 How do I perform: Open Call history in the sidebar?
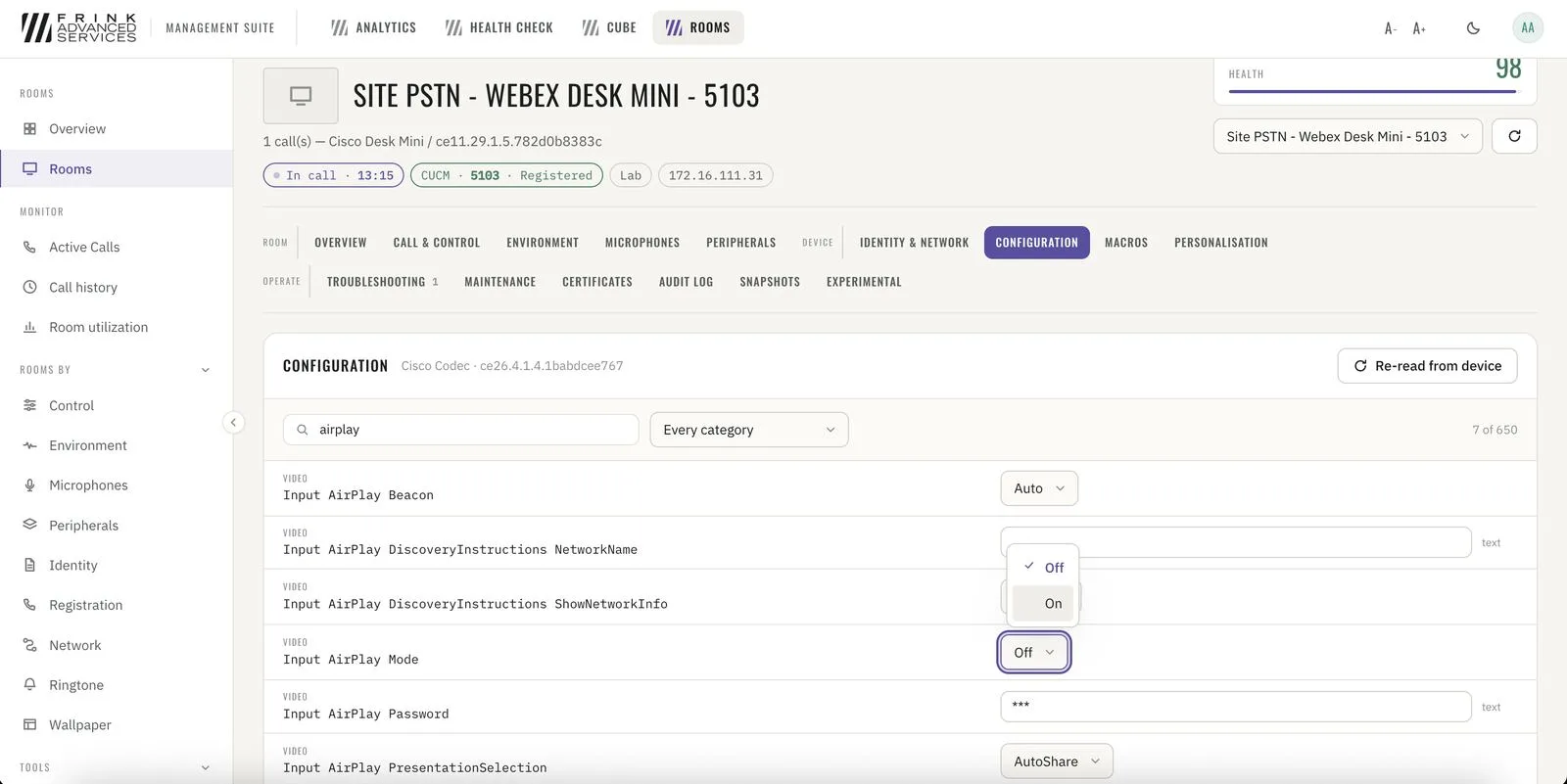pyautogui.click(x=117, y=288)
